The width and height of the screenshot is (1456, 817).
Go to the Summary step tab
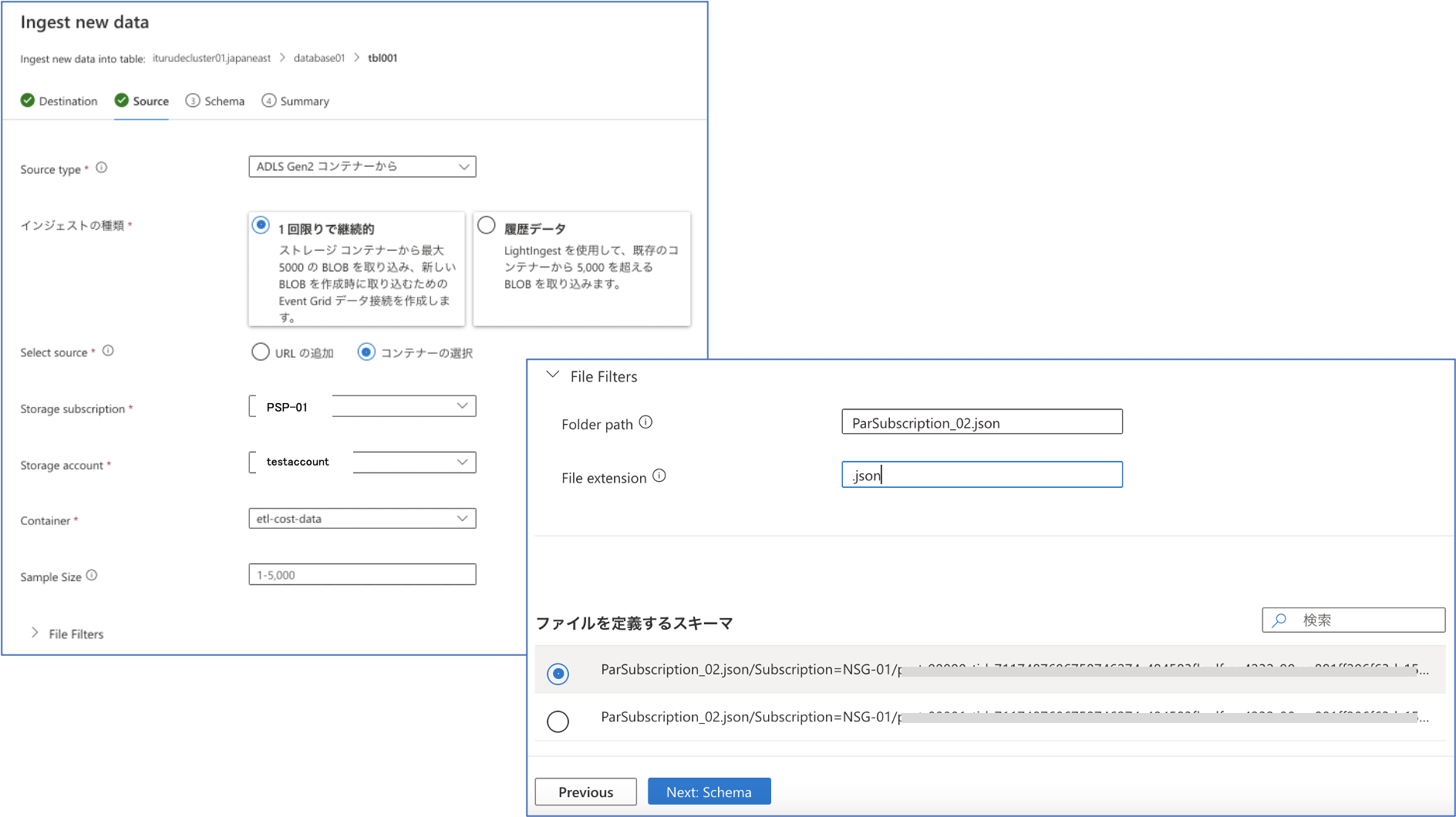[295, 101]
